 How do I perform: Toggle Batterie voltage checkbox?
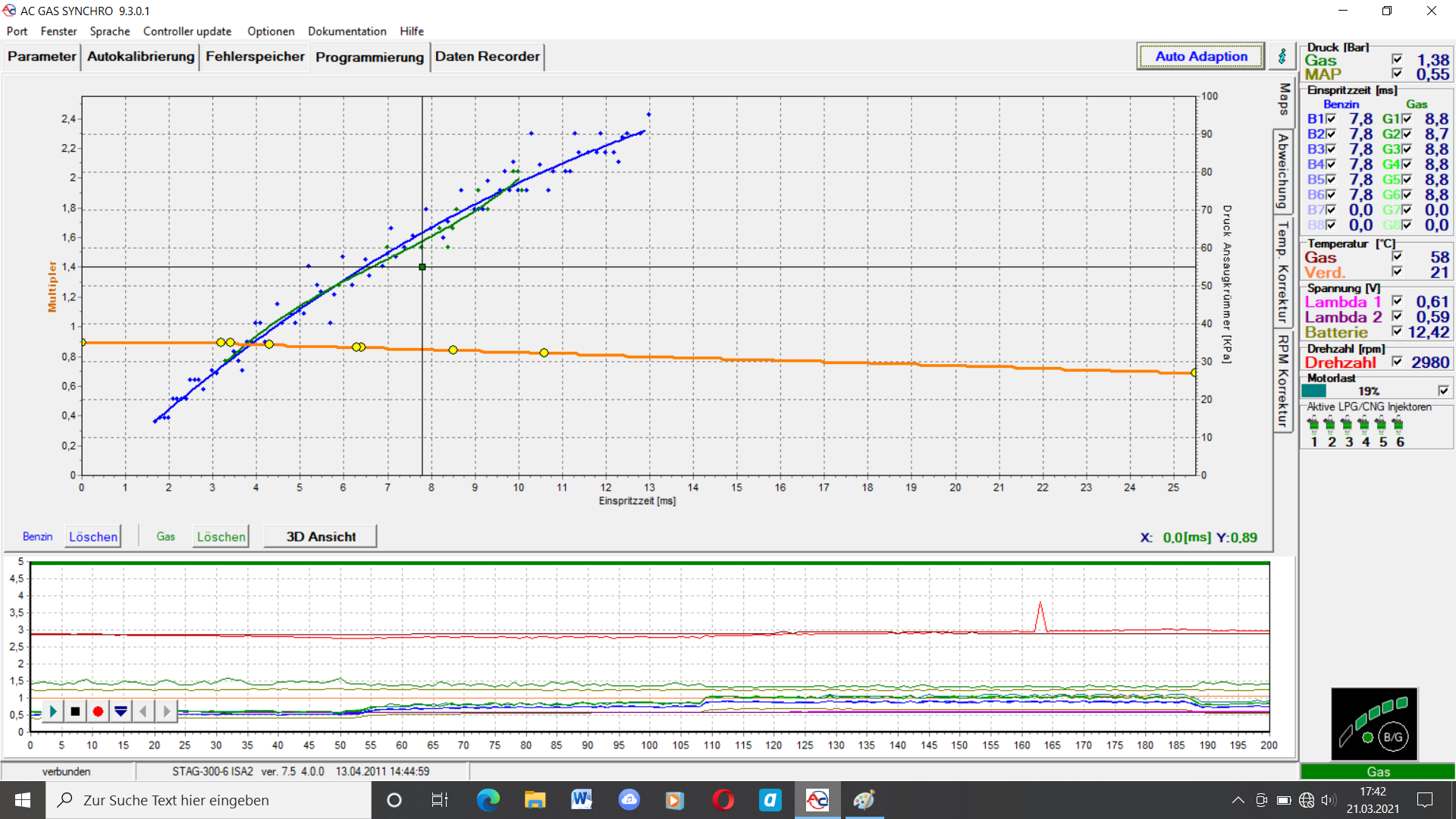(x=1397, y=331)
